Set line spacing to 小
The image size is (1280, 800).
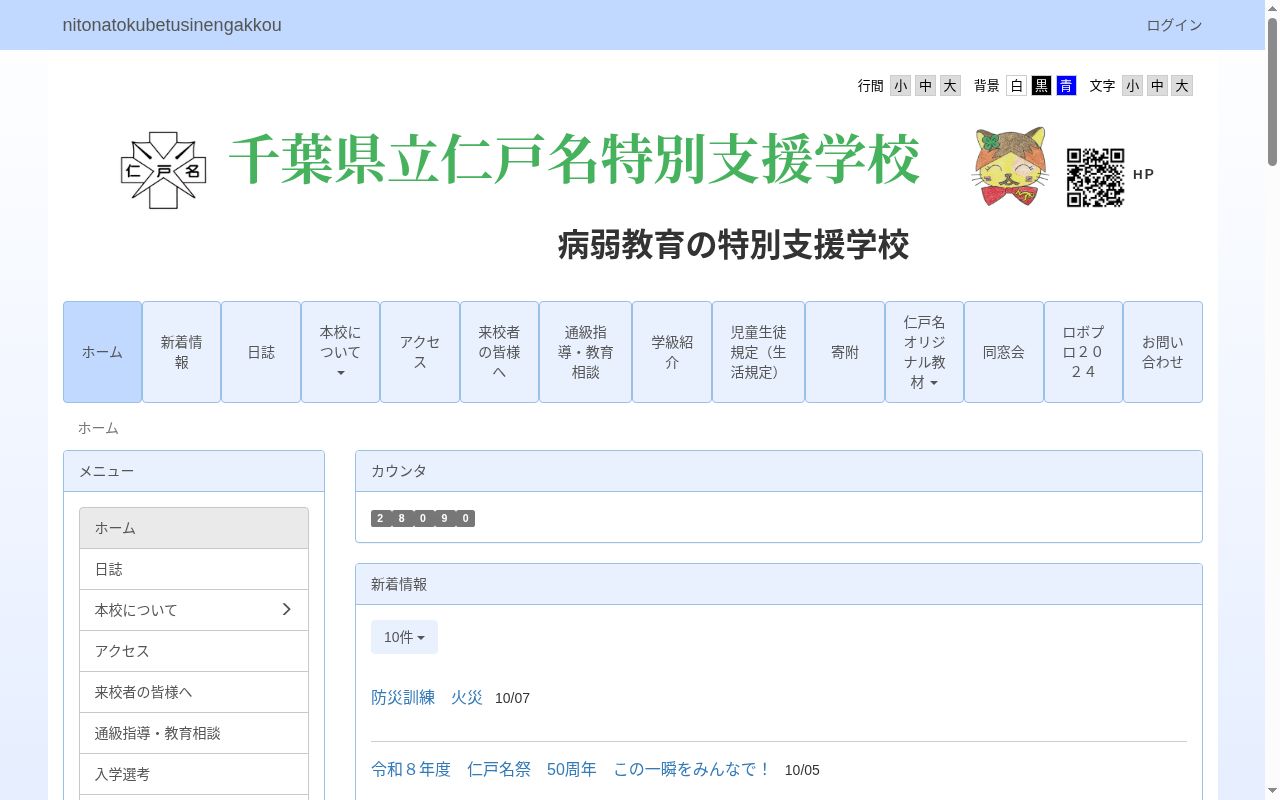coord(901,86)
